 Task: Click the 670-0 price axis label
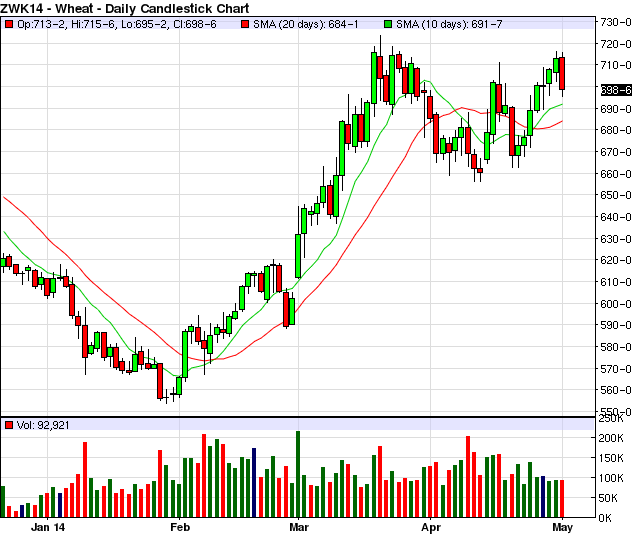coord(616,152)
